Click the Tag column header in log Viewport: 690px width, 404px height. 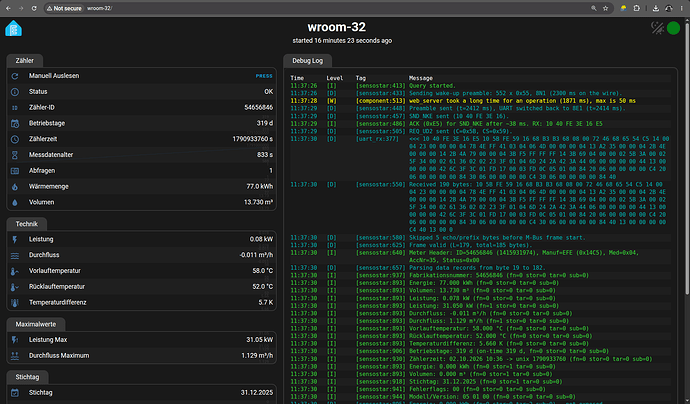click(x=361, y=78)
